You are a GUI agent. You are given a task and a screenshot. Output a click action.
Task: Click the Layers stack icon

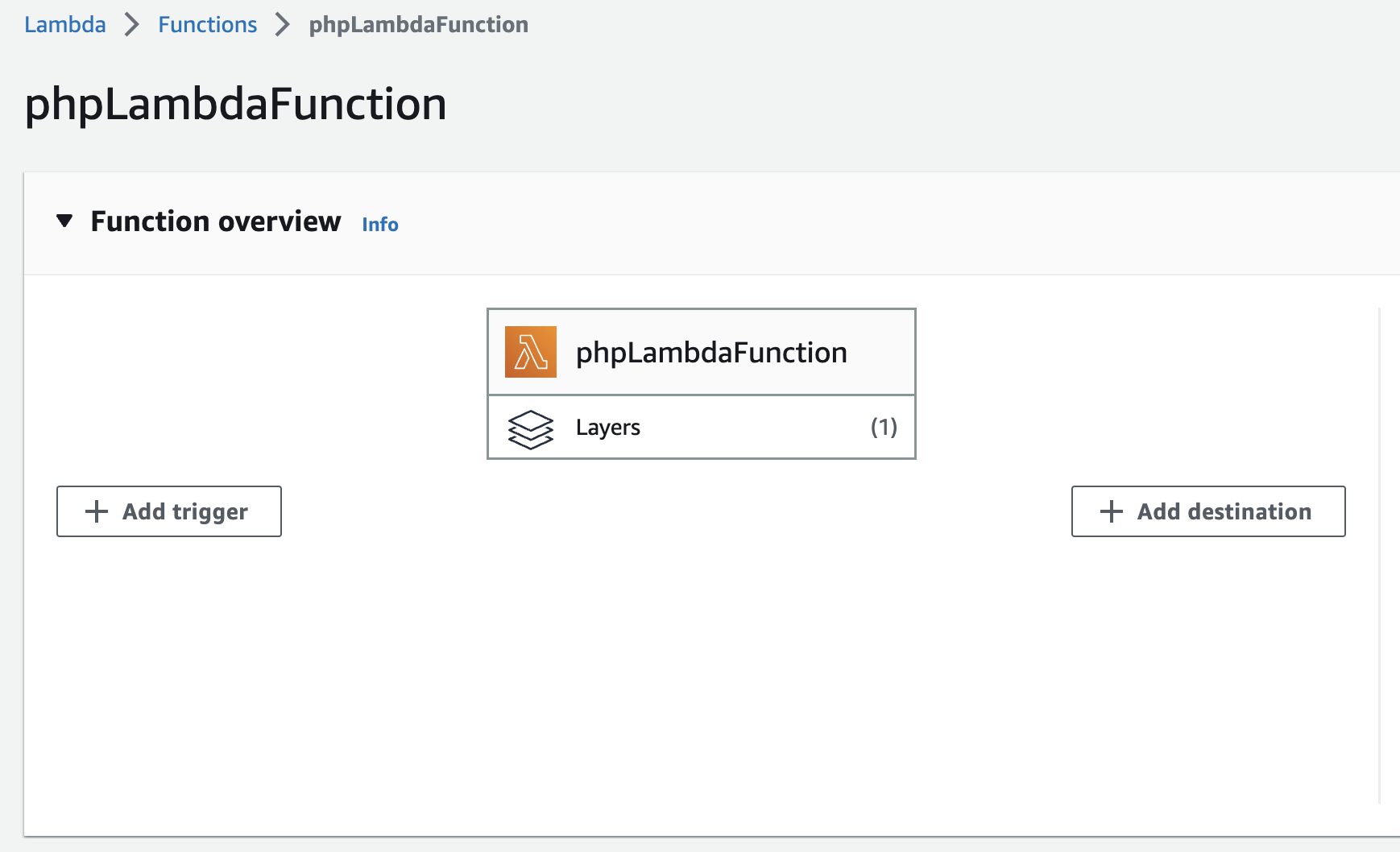(x=531, y=429)
